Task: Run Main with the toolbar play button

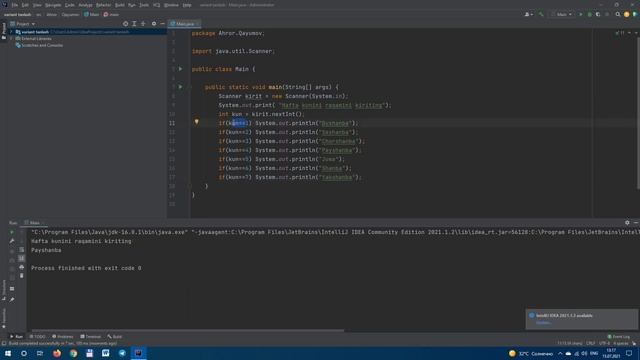Action: coord(581,14)
